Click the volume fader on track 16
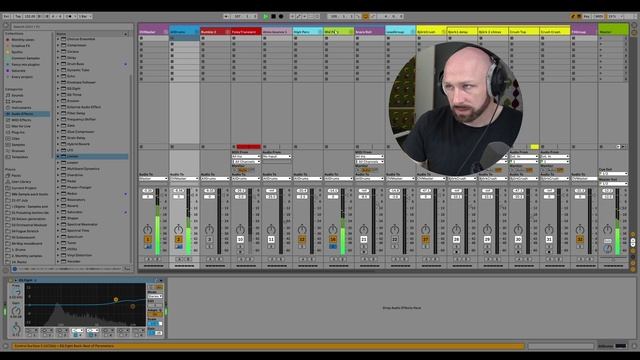This screenshot has width=640, height=360. pos(342,222)
